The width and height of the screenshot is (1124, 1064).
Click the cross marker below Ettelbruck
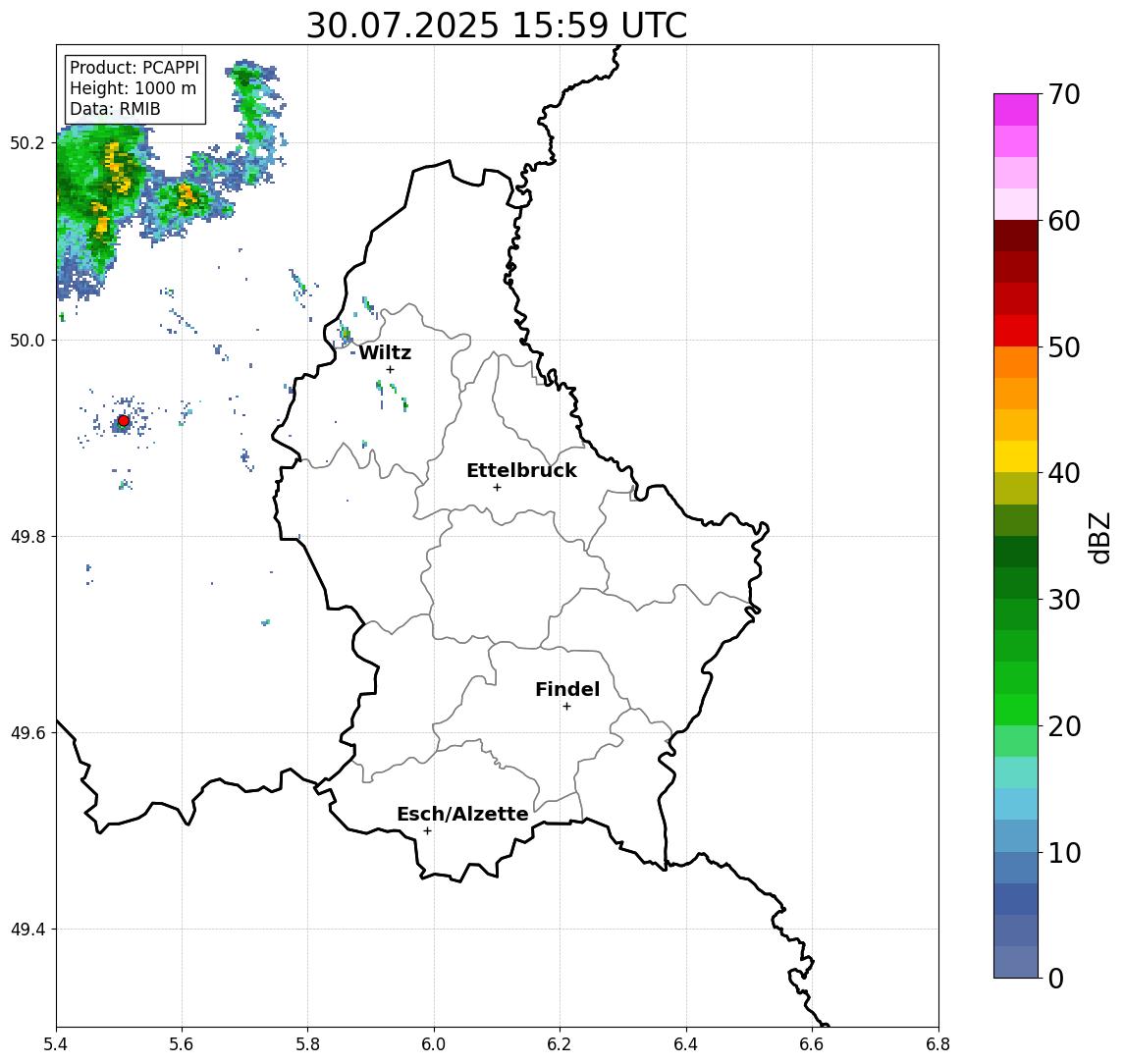pyautogui.click(x=497, y=488)
